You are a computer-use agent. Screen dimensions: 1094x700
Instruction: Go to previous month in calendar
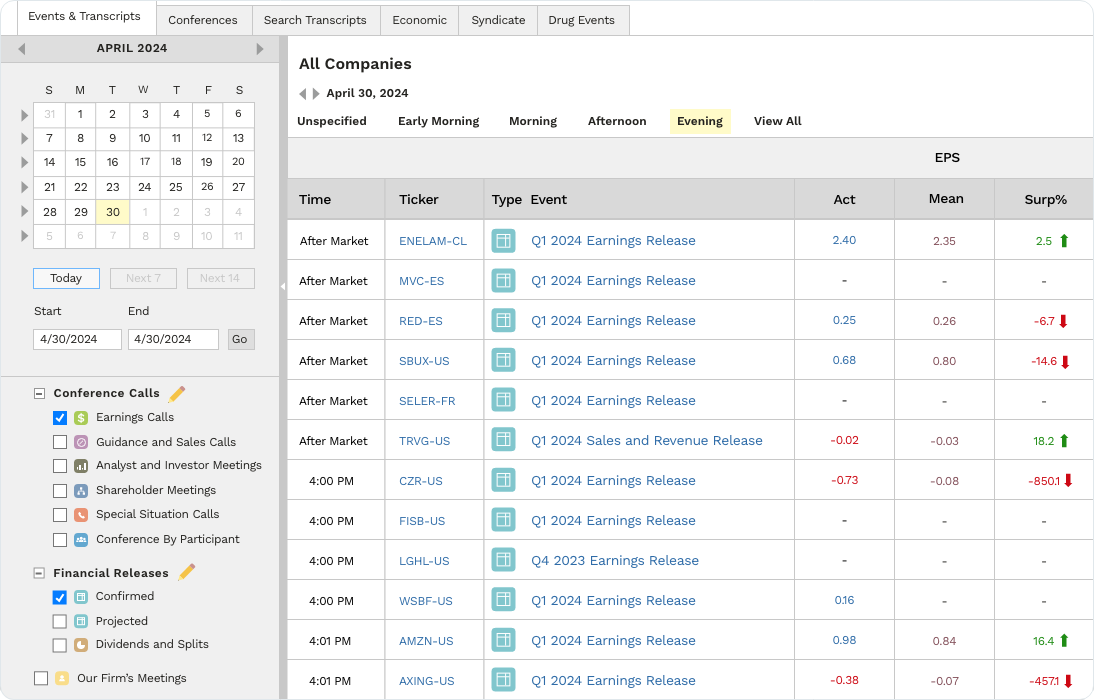click(x=22, y=49)
